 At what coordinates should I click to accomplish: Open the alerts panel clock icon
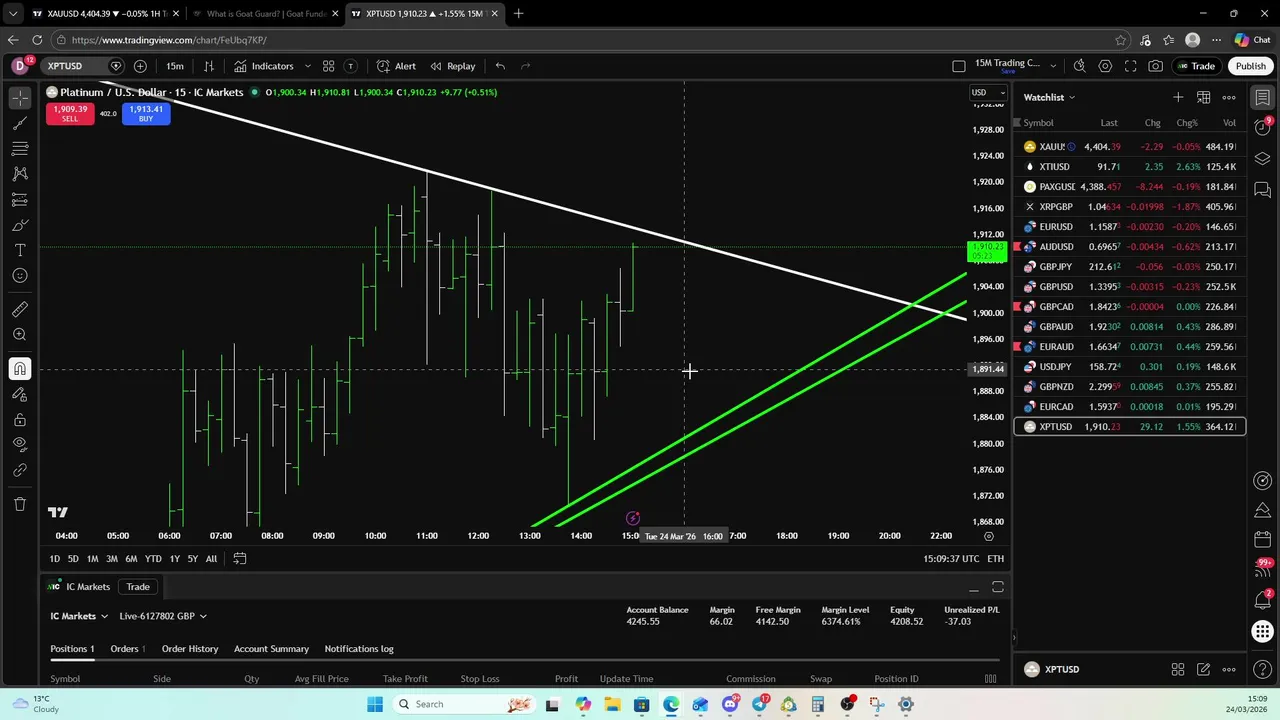click(1263, 128)
